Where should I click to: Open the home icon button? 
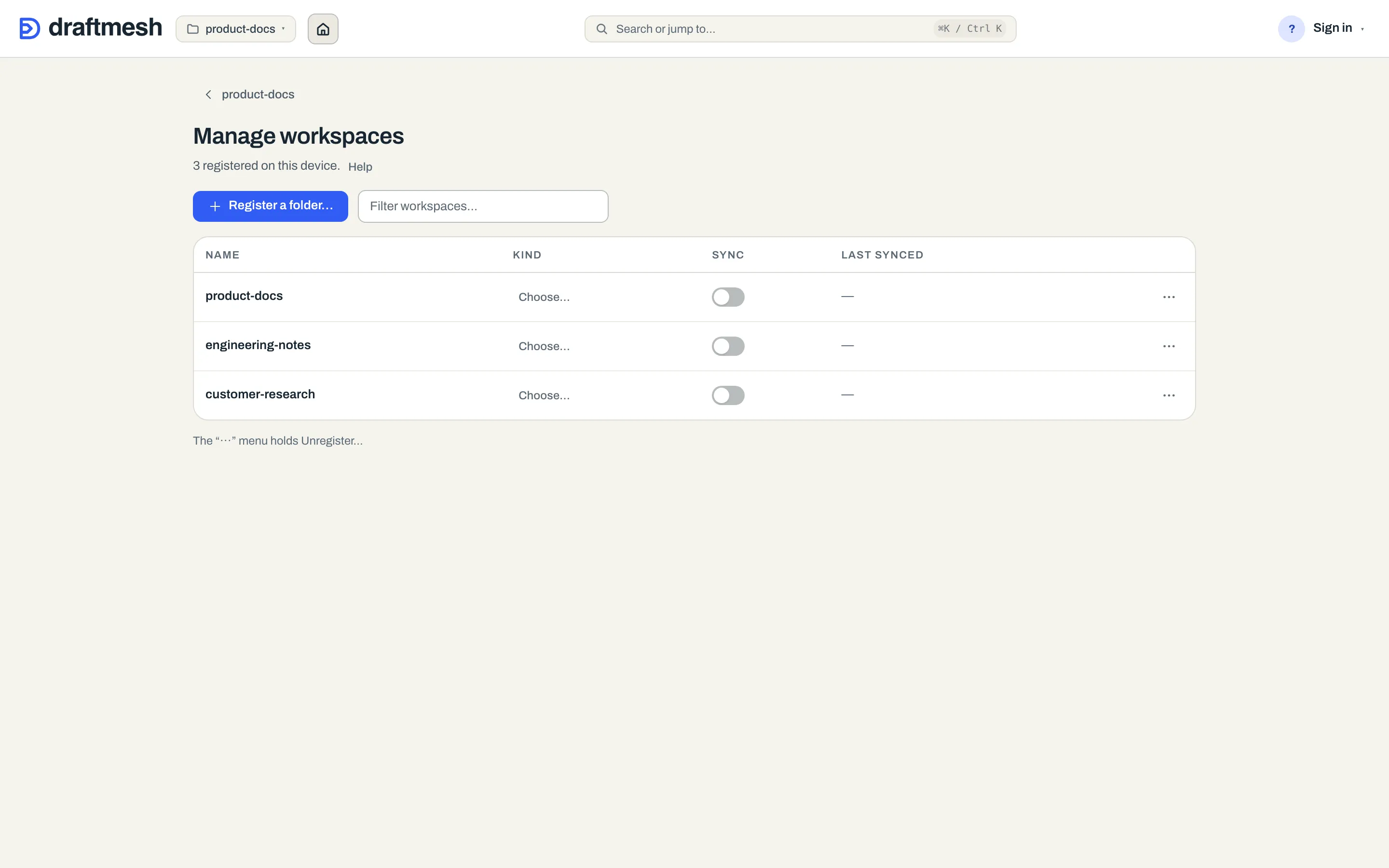coord(323,29)
